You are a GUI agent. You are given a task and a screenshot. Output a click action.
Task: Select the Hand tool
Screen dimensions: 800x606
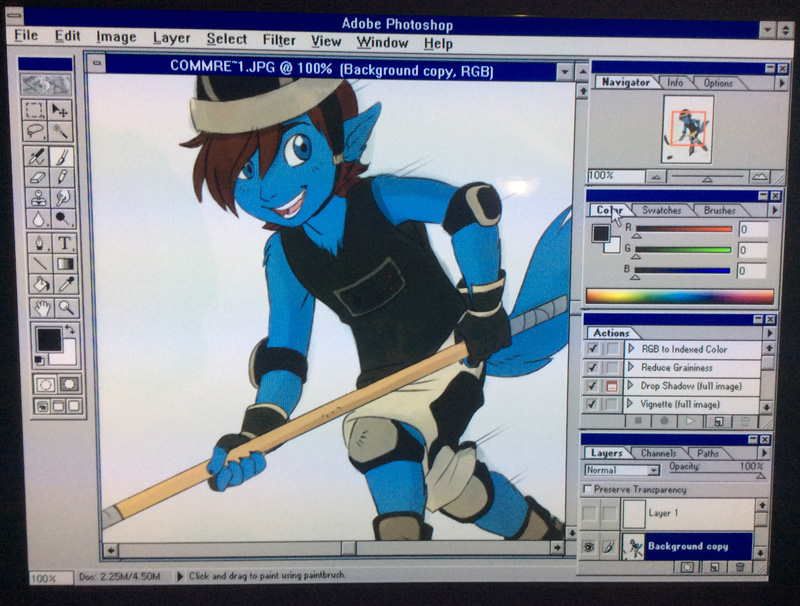click(x=42, y=308)
